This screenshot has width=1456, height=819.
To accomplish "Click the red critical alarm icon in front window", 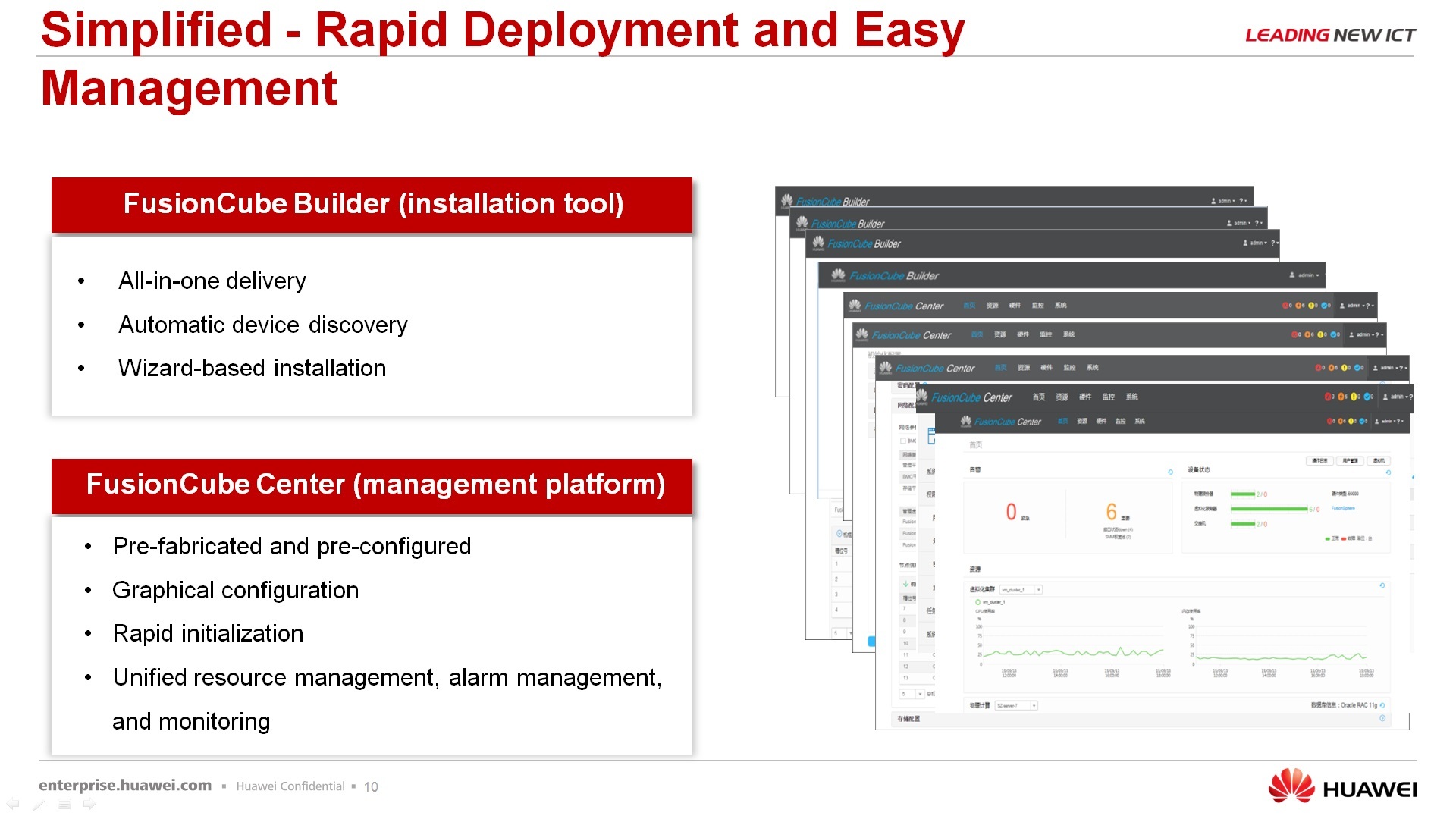I will pyautogui.click(x=1329, y=421).
